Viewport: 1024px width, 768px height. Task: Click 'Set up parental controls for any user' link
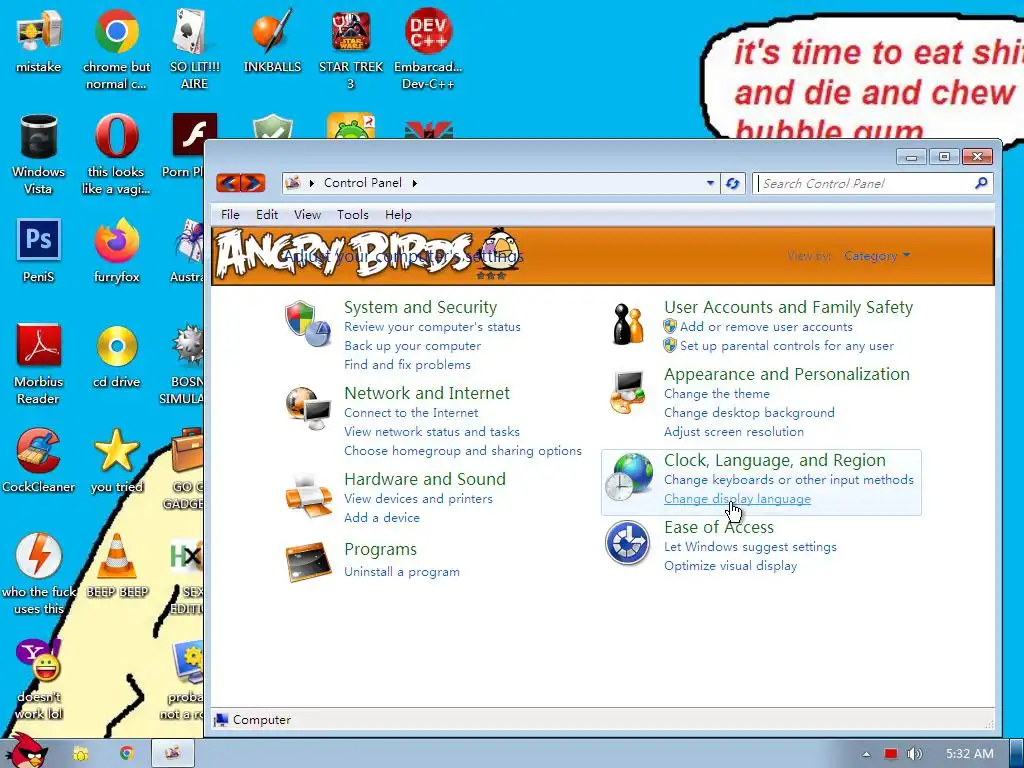(x=787, y=345)
